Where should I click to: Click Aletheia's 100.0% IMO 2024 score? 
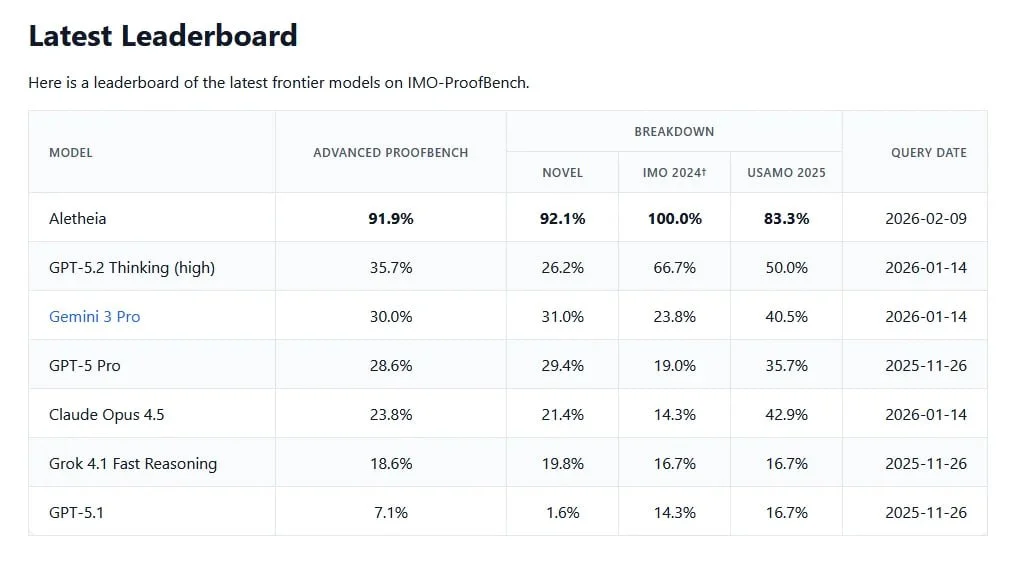[x=674, y=218]
